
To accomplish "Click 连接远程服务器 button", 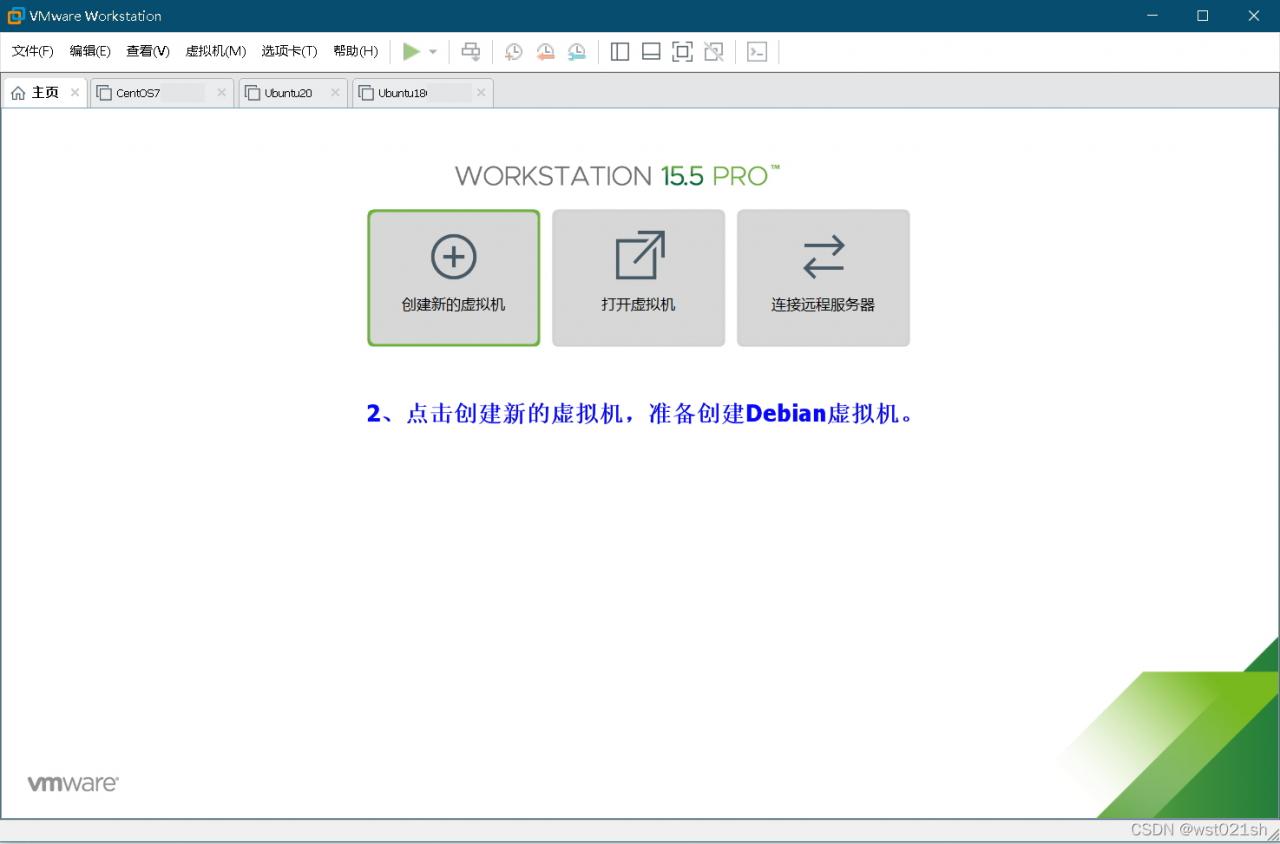I will tap(823, 278).
